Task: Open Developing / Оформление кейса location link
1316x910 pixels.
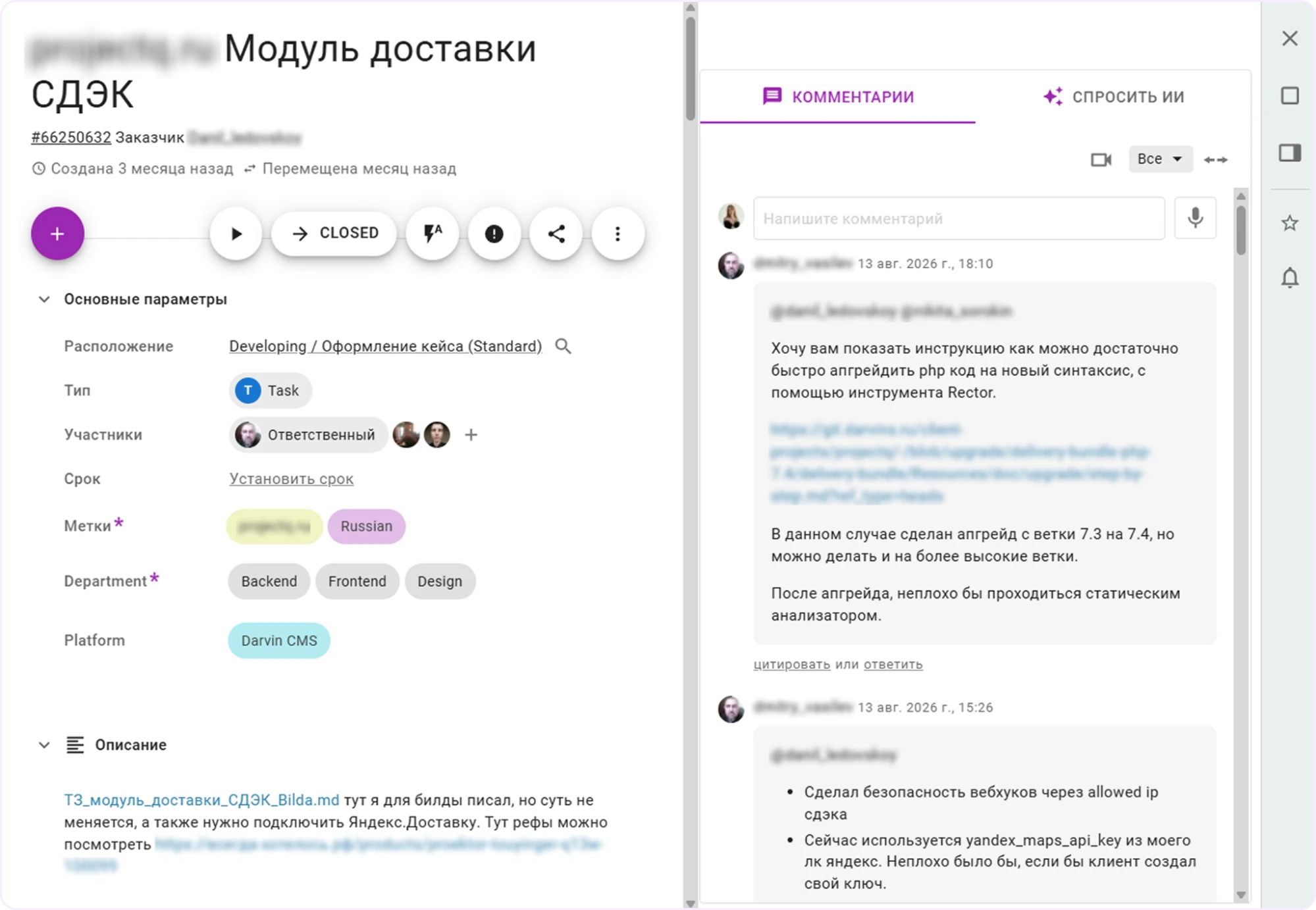Action: (x=385, y=346)
